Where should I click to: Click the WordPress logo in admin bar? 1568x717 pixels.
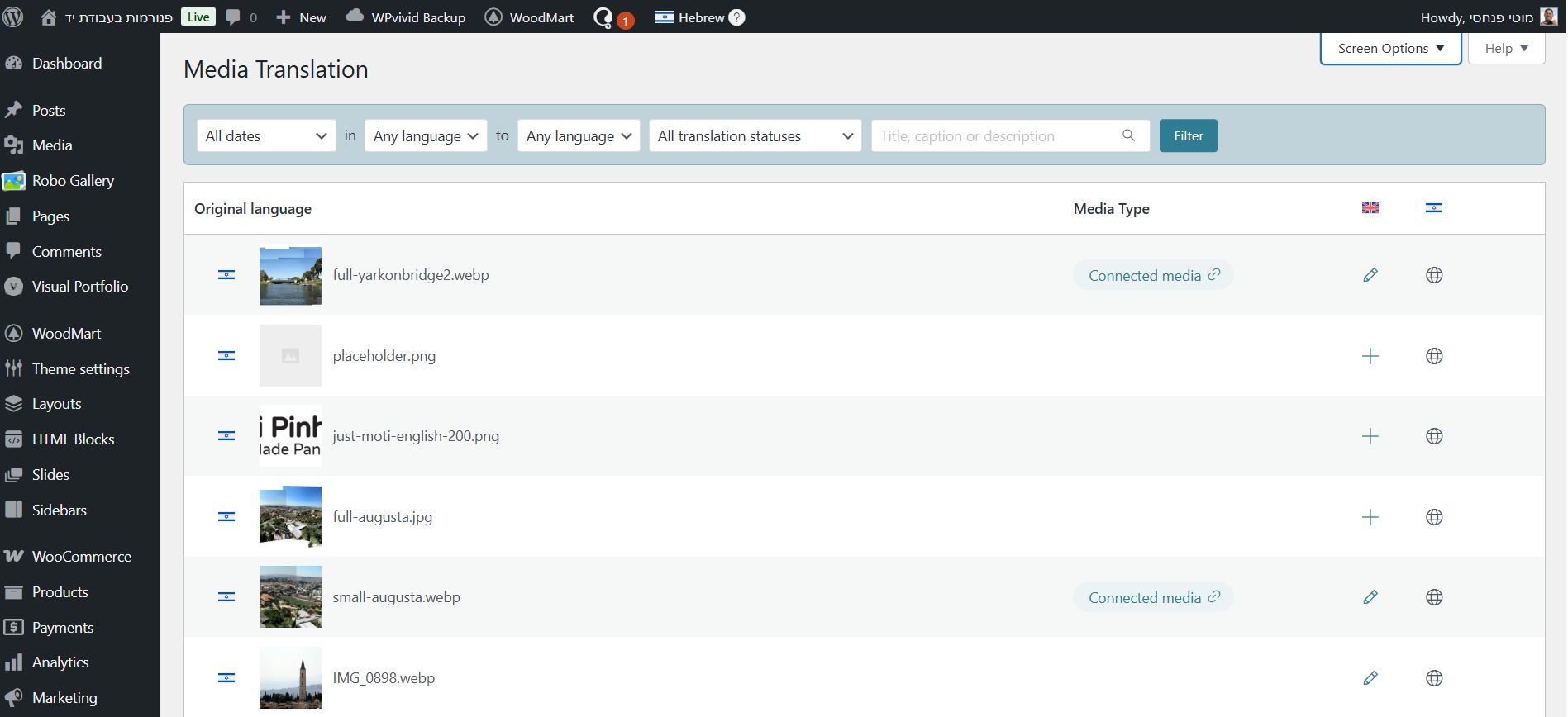click(13, 17)
